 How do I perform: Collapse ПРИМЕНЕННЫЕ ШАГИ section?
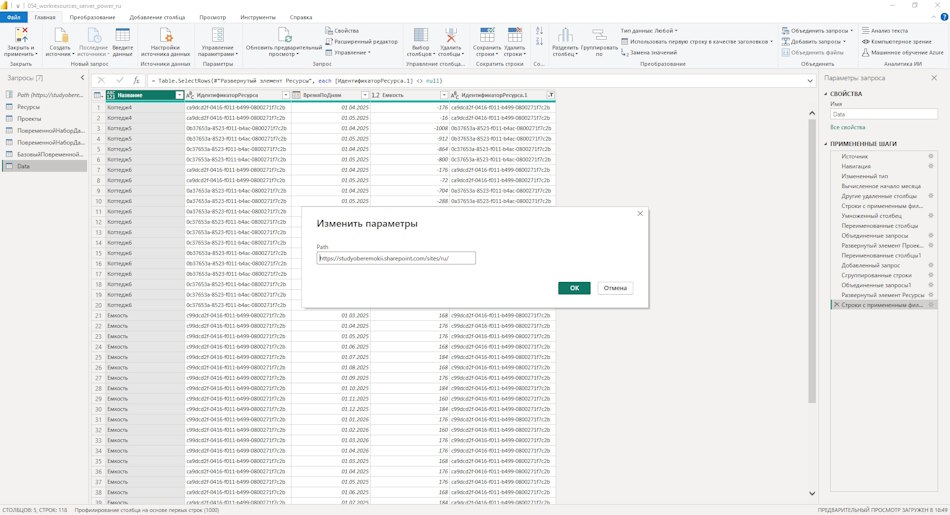tap(826, 144)
